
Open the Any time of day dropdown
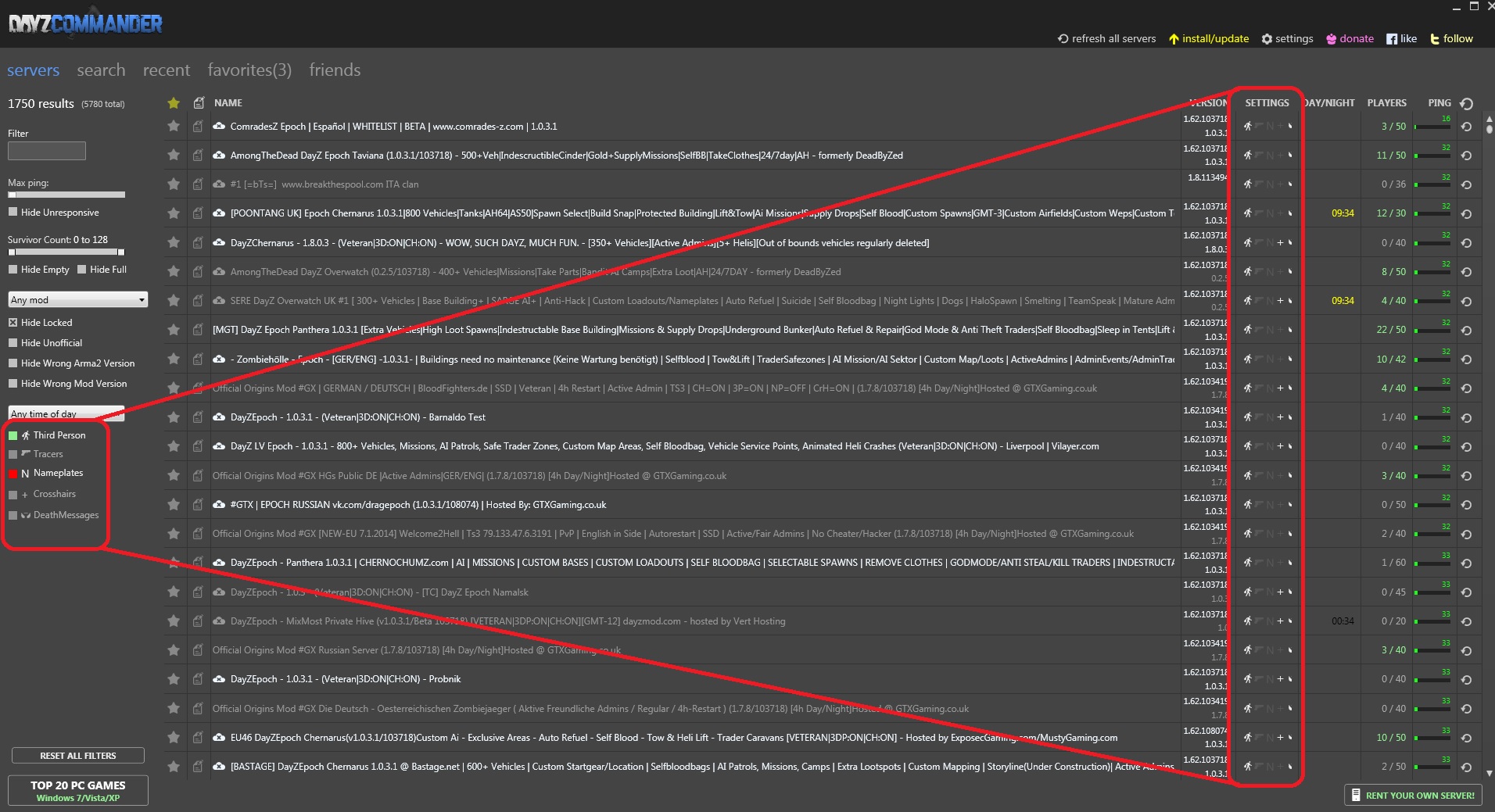pyautogui.click(x=66, y=413)
